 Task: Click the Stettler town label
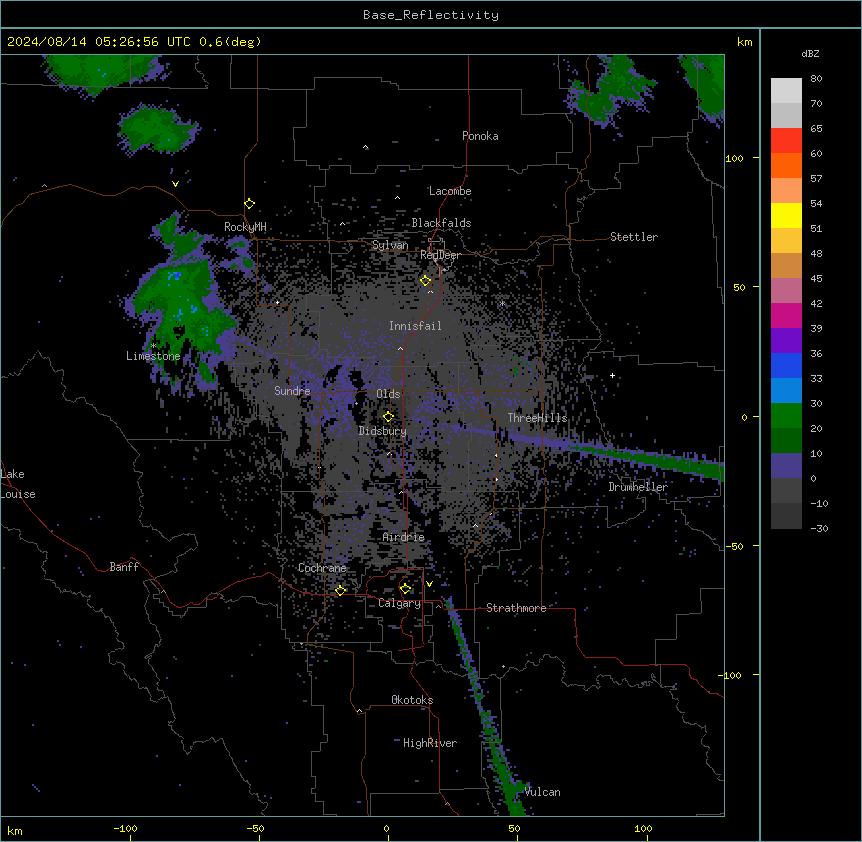click(634, 237)
